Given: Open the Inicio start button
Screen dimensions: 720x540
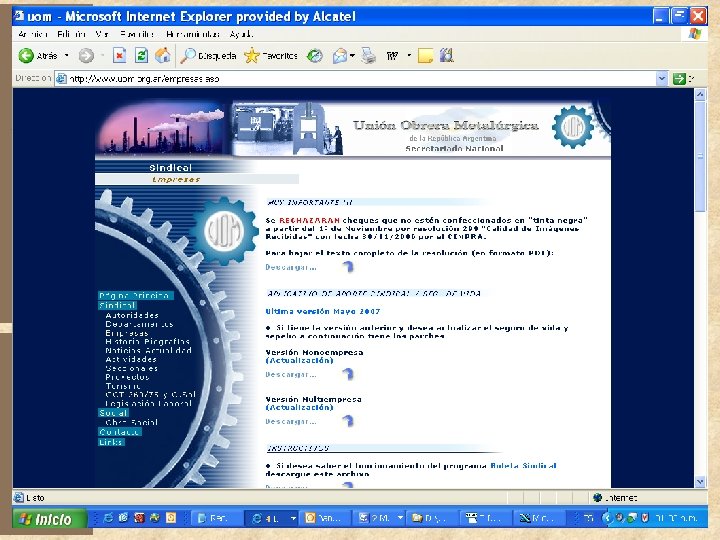Looking at the screenshot, I should pos(50,519).
